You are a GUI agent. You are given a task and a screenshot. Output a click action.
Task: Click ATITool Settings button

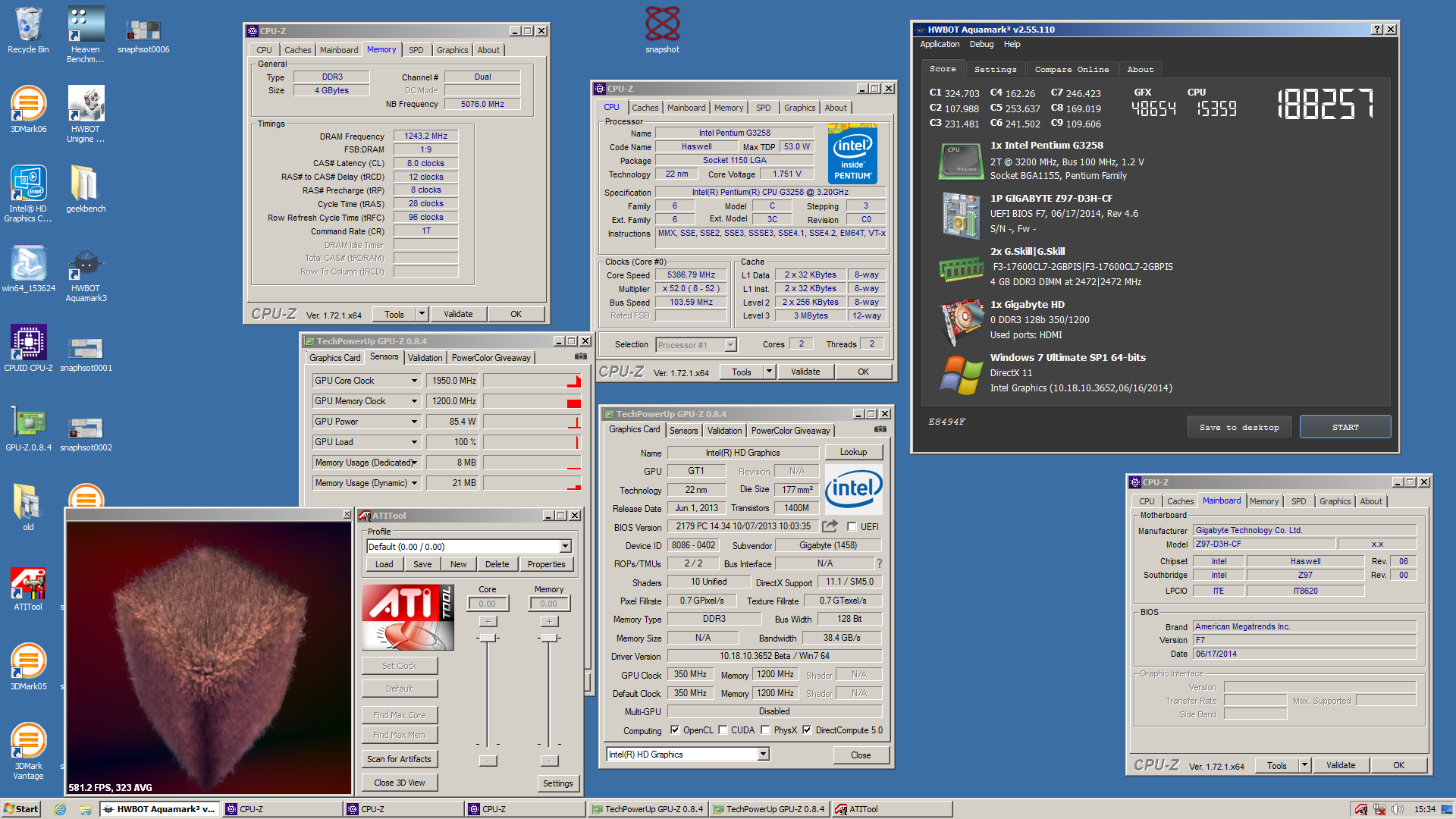pos(557,783)
